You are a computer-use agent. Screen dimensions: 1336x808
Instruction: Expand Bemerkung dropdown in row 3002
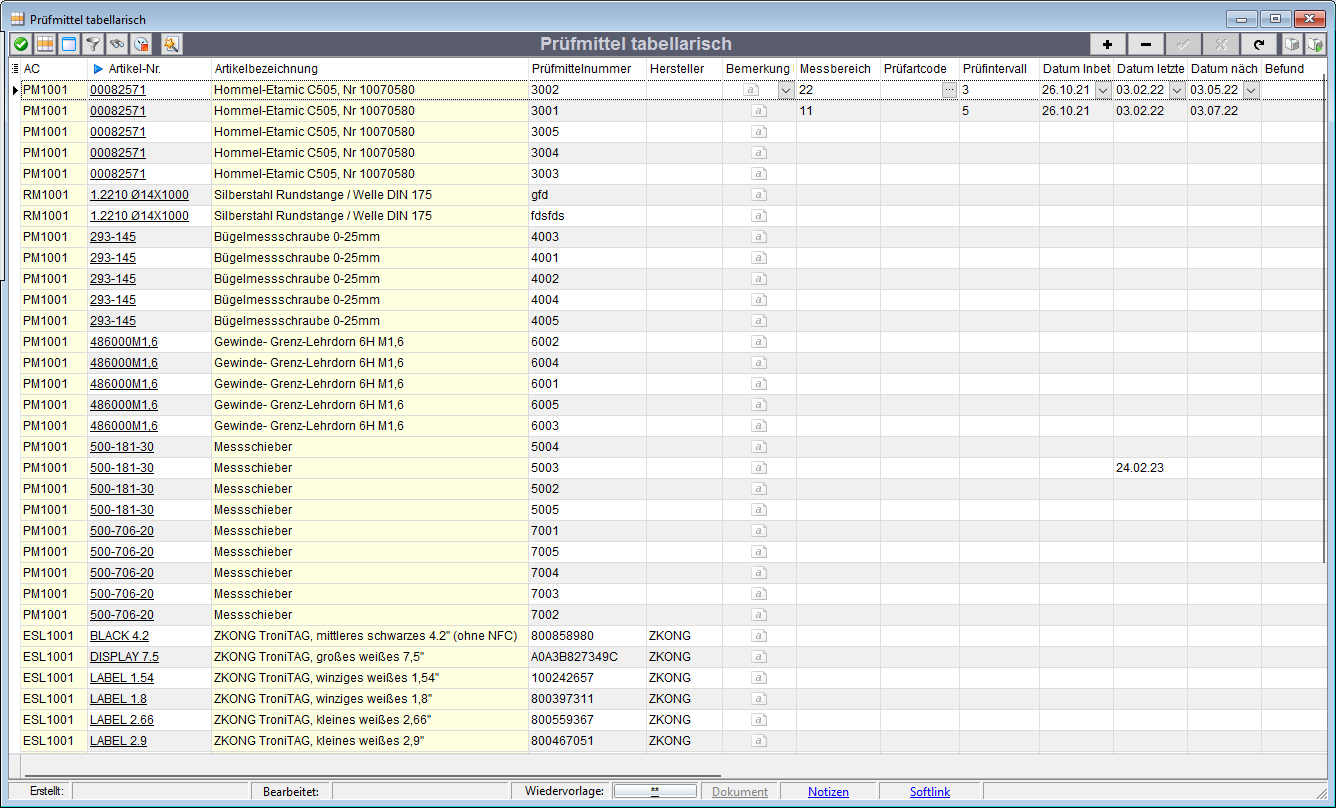(786, 90)
